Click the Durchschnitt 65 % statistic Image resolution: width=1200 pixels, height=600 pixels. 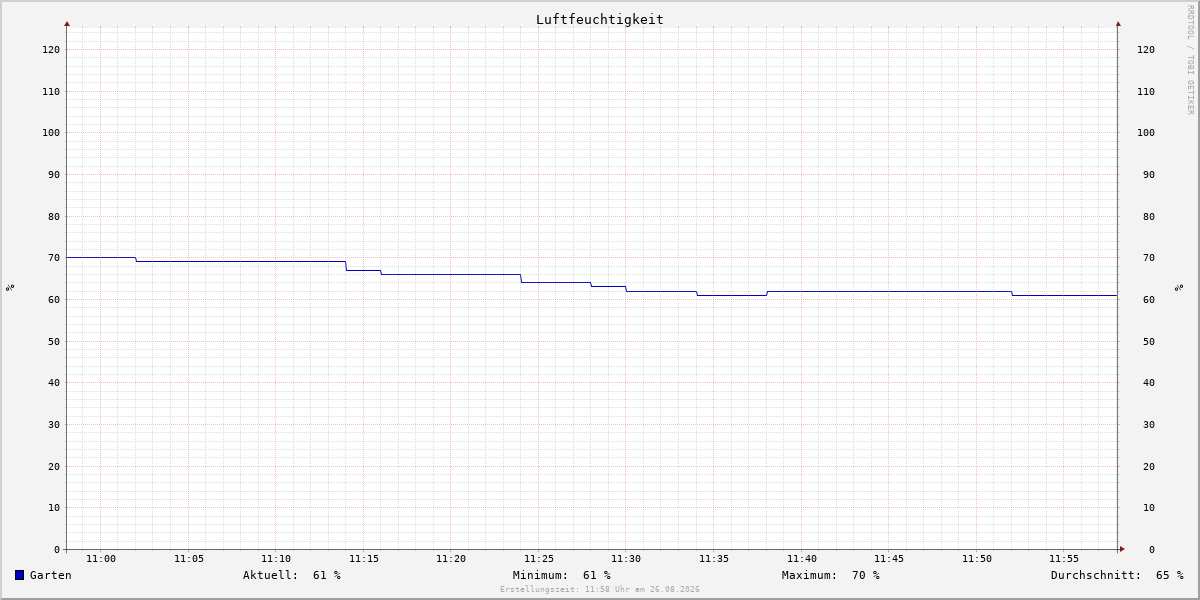[x=1117, y=575]
